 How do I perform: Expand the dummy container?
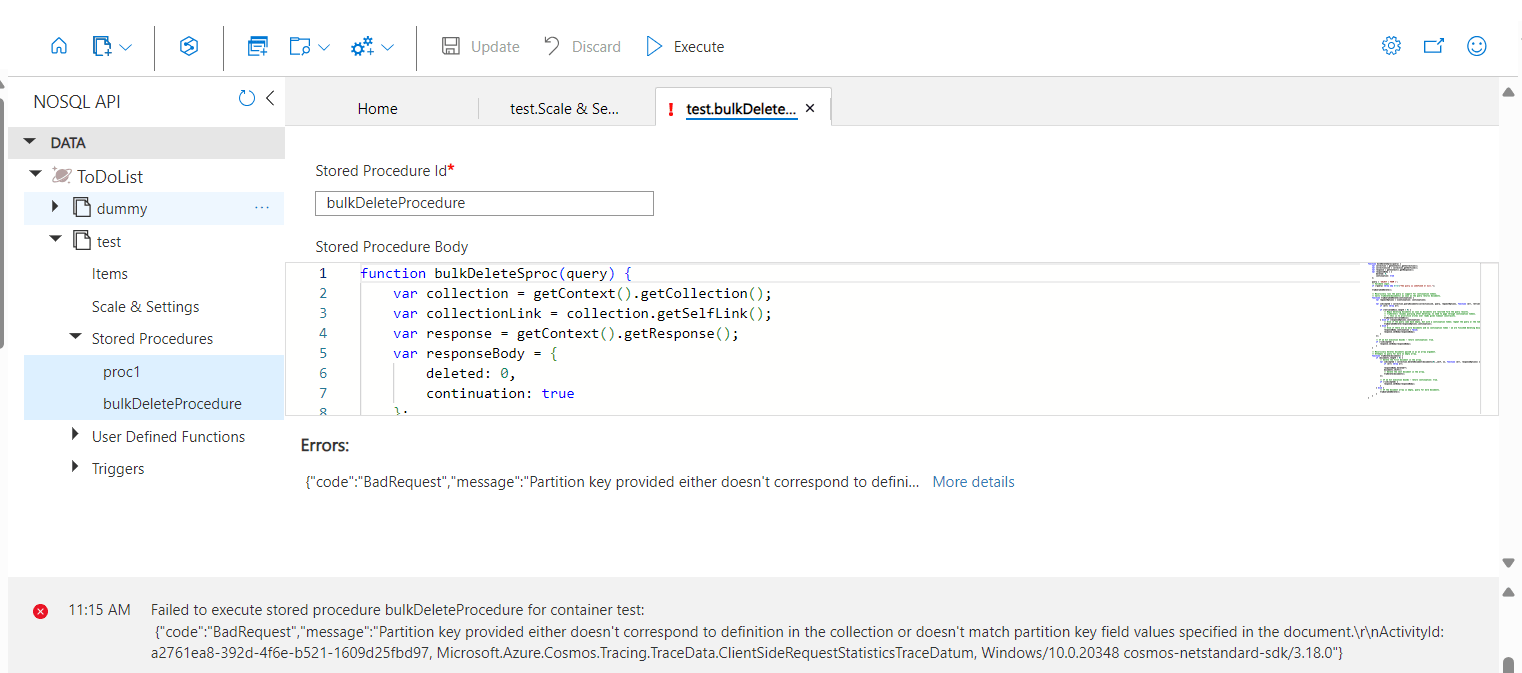pos(57,207)
